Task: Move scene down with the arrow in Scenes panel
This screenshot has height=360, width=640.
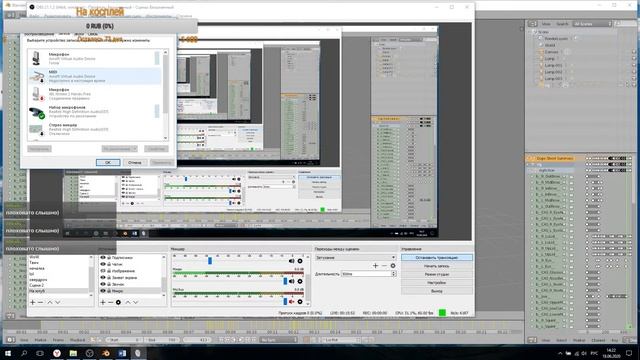Action: click(58, 302)
